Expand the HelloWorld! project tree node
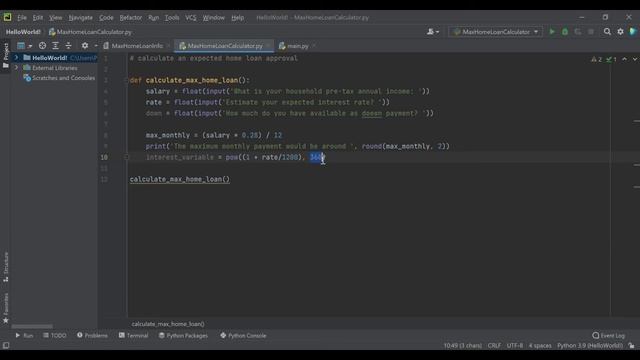Viewport: 640px width, 360px height. click(16, 58)
